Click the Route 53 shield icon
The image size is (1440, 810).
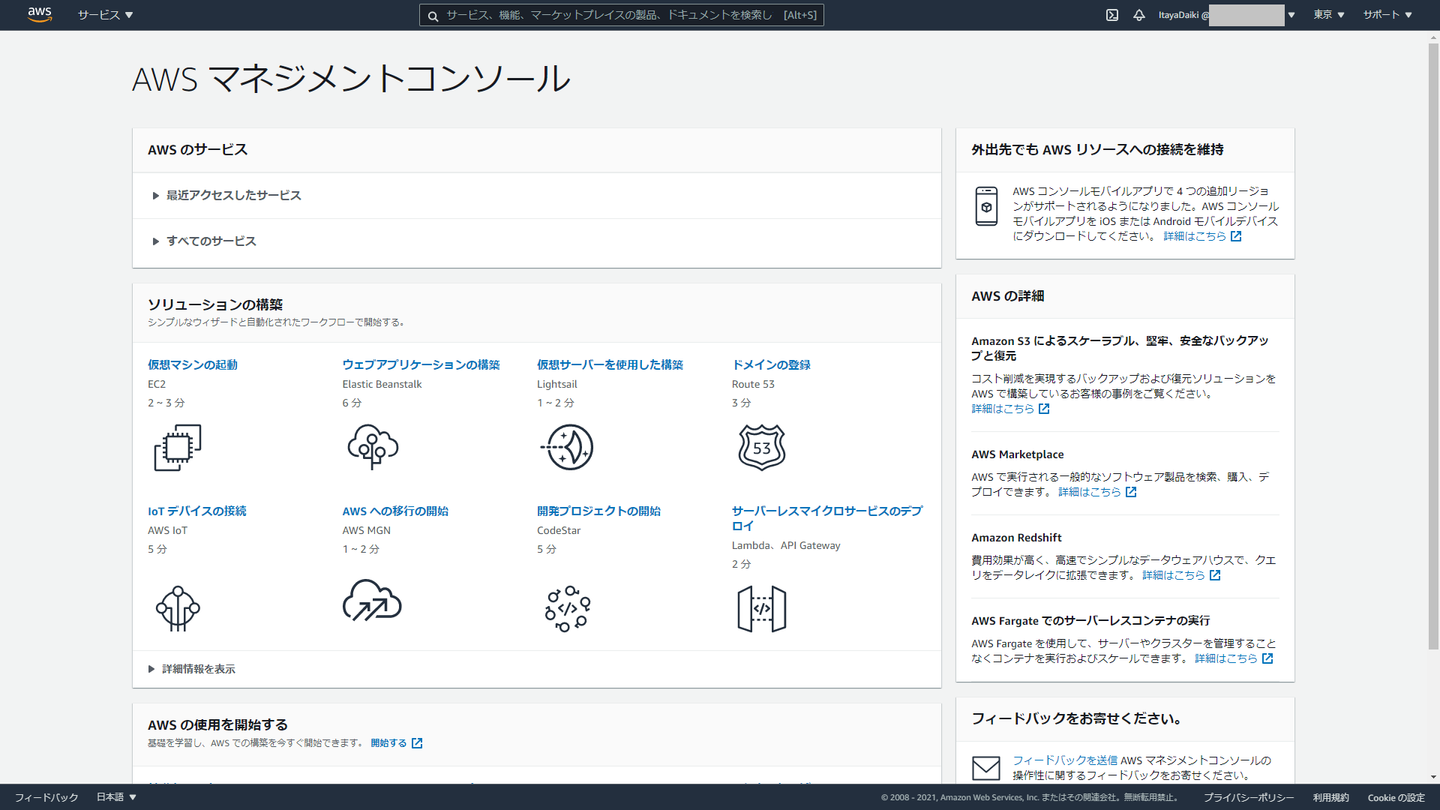[761, 447]
